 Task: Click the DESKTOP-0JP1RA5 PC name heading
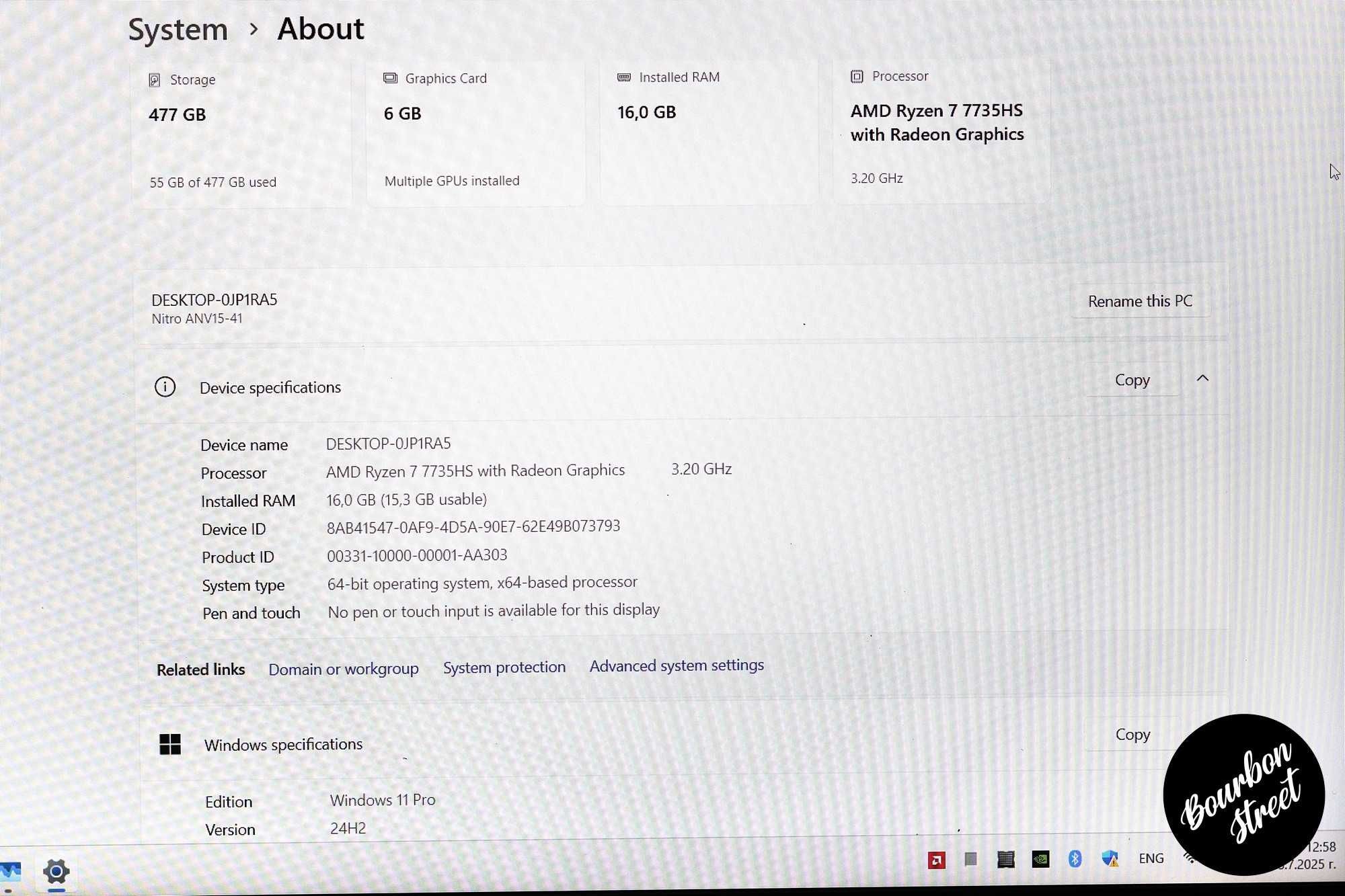tap(214, 300)
